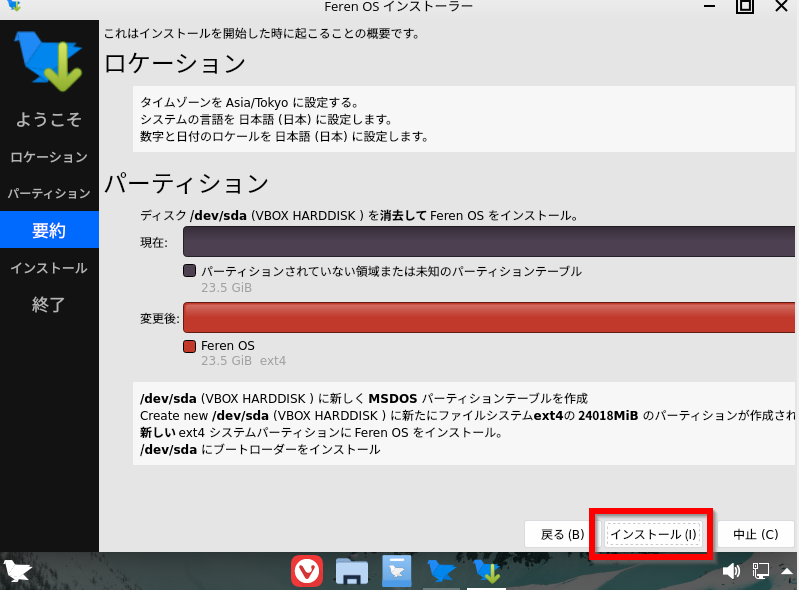Open the document-with-bird app in taskbar
This screenshot has height=590, width=799.
pos(396,571)
